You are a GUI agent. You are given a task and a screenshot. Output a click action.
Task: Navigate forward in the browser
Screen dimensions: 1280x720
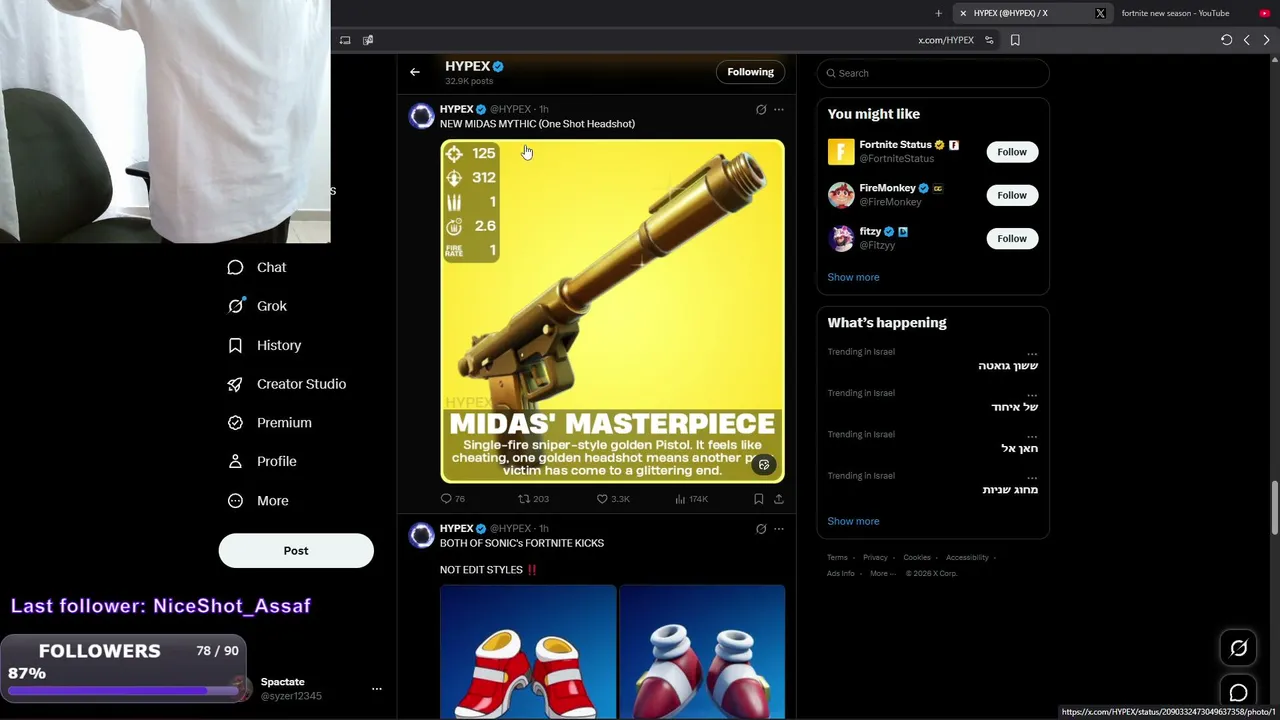point(1266,40)
